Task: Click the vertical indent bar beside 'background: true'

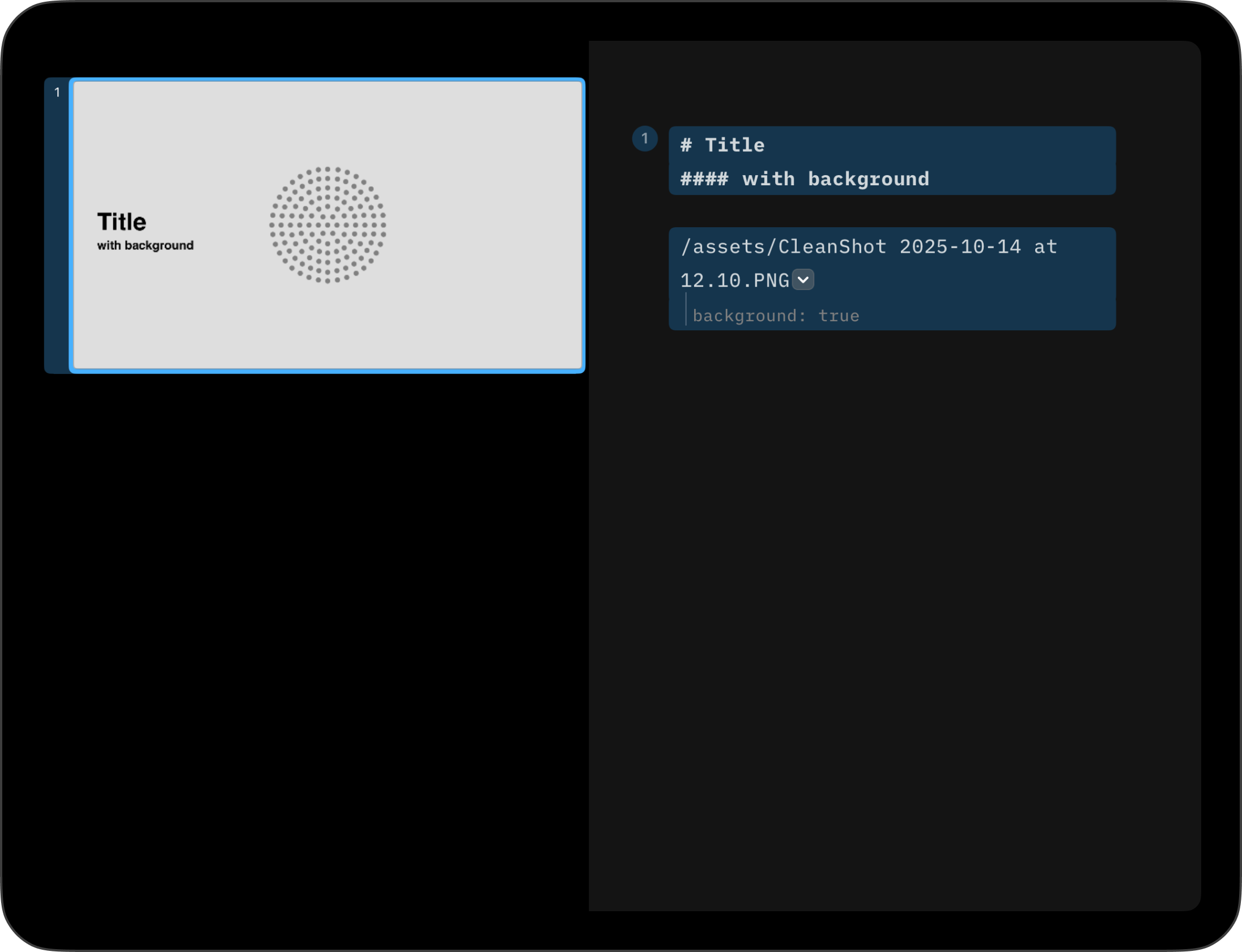Action: (x=686, y=309)
